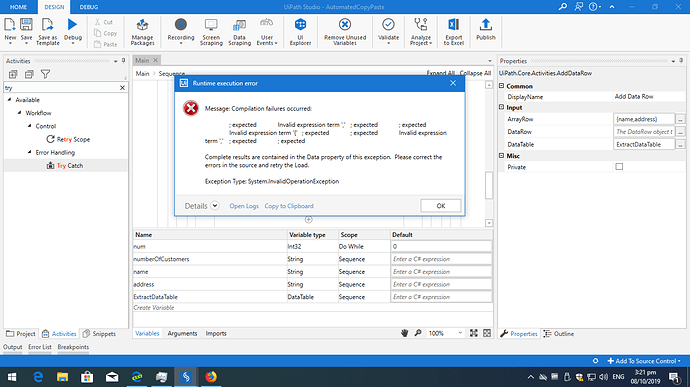Open Firefox from the taskbar
The width and height of the screenshot is (690, 387).
[x=211, y=377]
